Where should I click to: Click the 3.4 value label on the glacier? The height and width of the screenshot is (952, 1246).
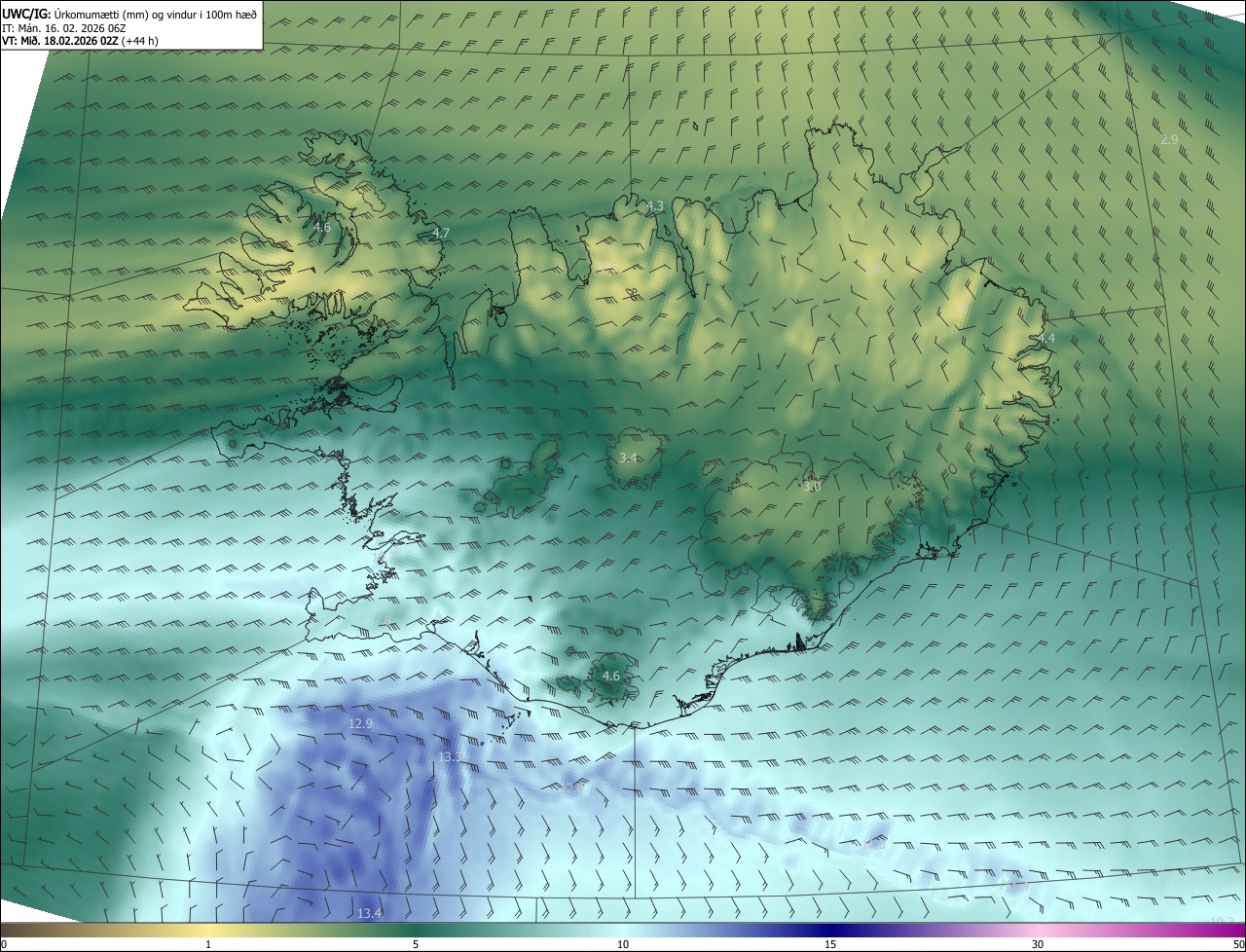[628, 458]
